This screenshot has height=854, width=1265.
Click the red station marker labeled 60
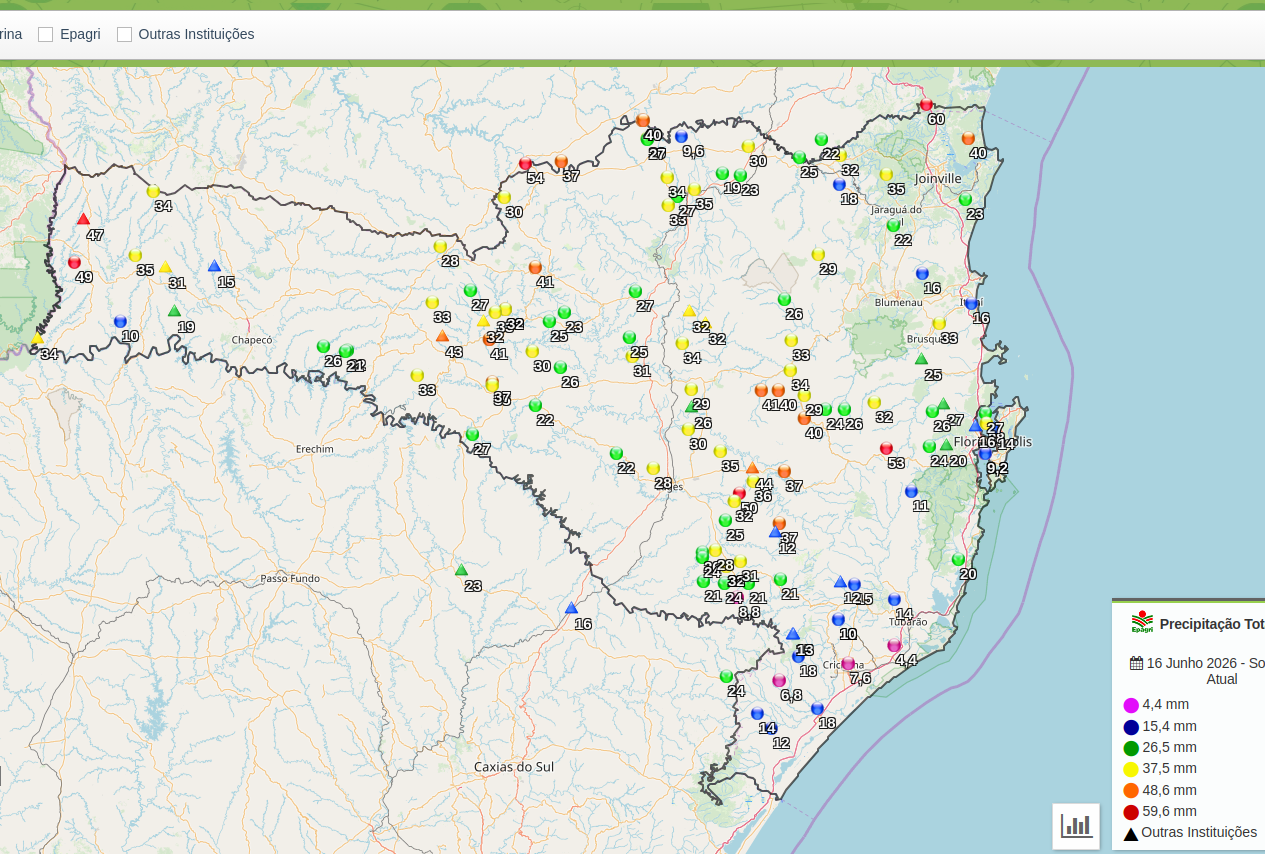[926, 104]
